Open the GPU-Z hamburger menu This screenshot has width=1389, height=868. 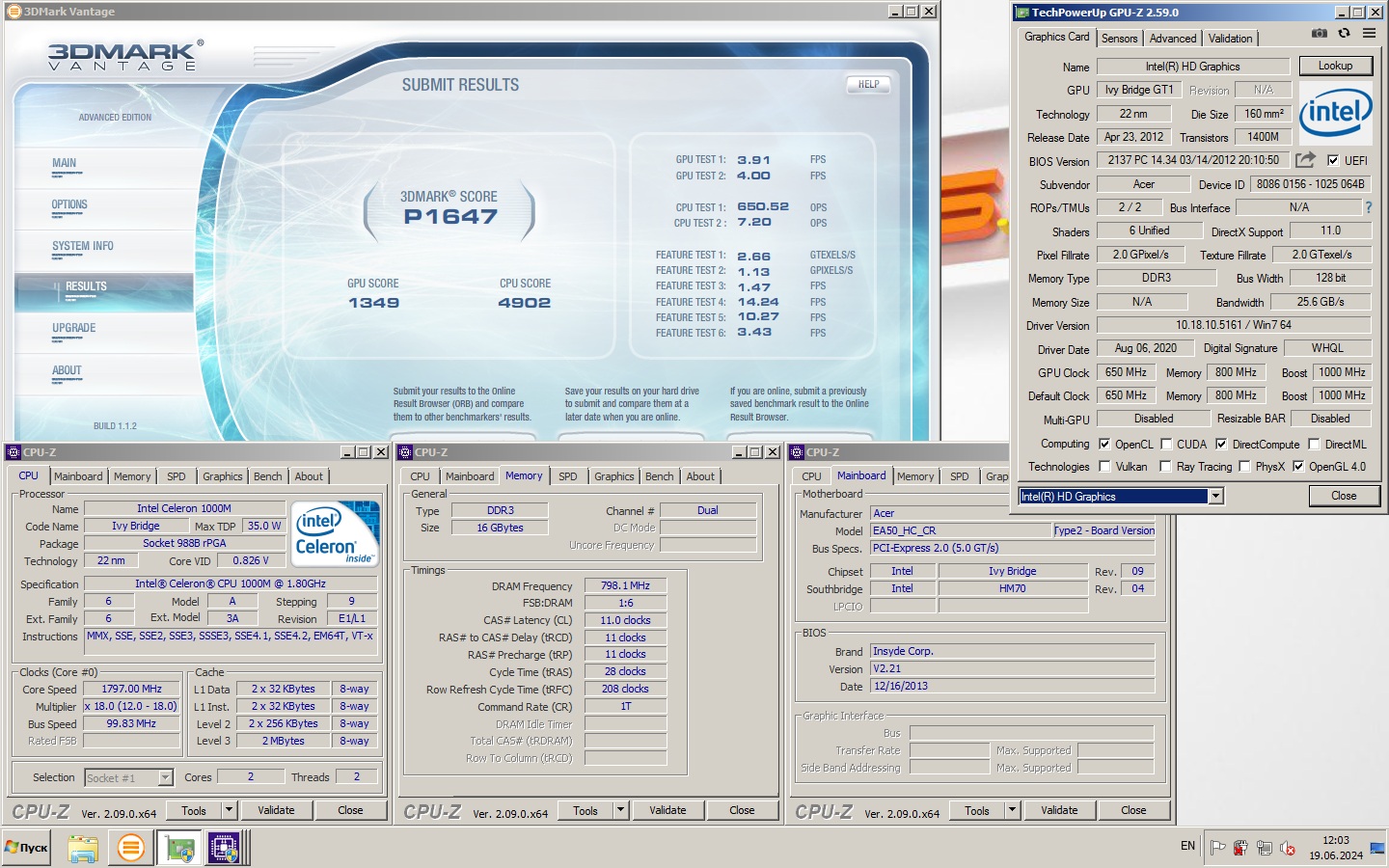pyautogui.click(x=1369, y=34)
